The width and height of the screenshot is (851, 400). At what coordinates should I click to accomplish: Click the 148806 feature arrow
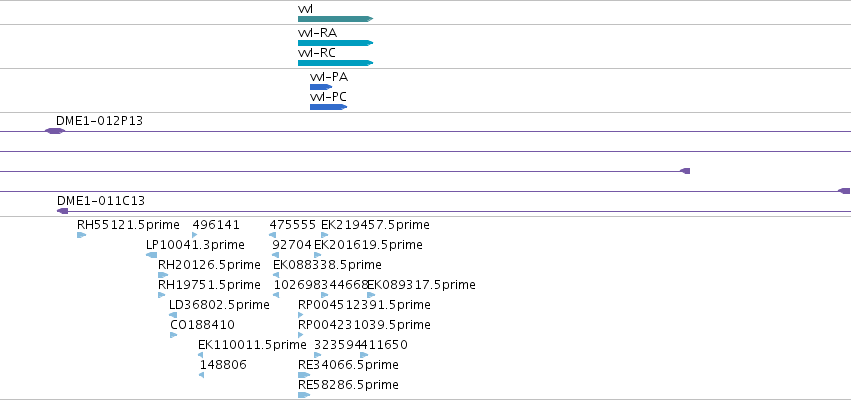point(201,375)
